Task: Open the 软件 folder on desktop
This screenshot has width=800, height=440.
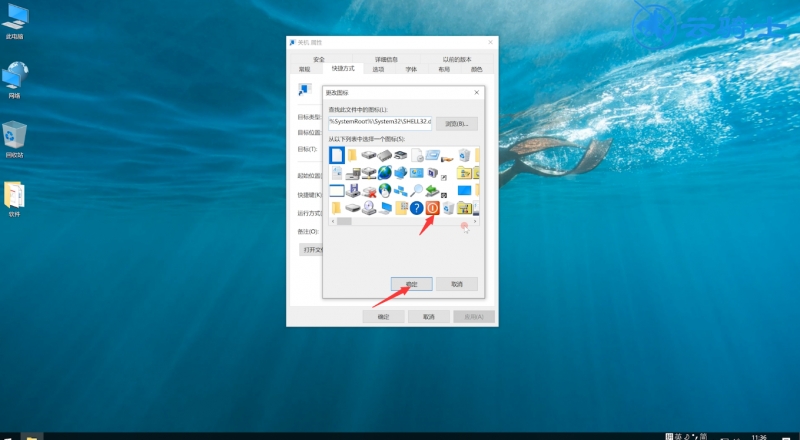Action: (14, 200)
